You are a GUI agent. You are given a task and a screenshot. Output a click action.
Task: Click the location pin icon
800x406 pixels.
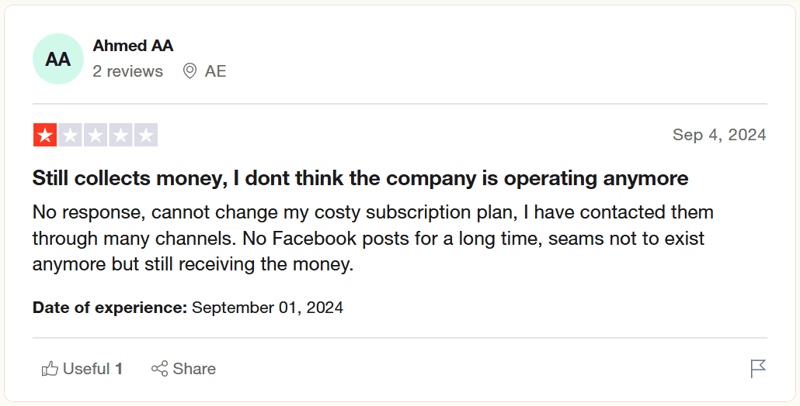point(189,71)
